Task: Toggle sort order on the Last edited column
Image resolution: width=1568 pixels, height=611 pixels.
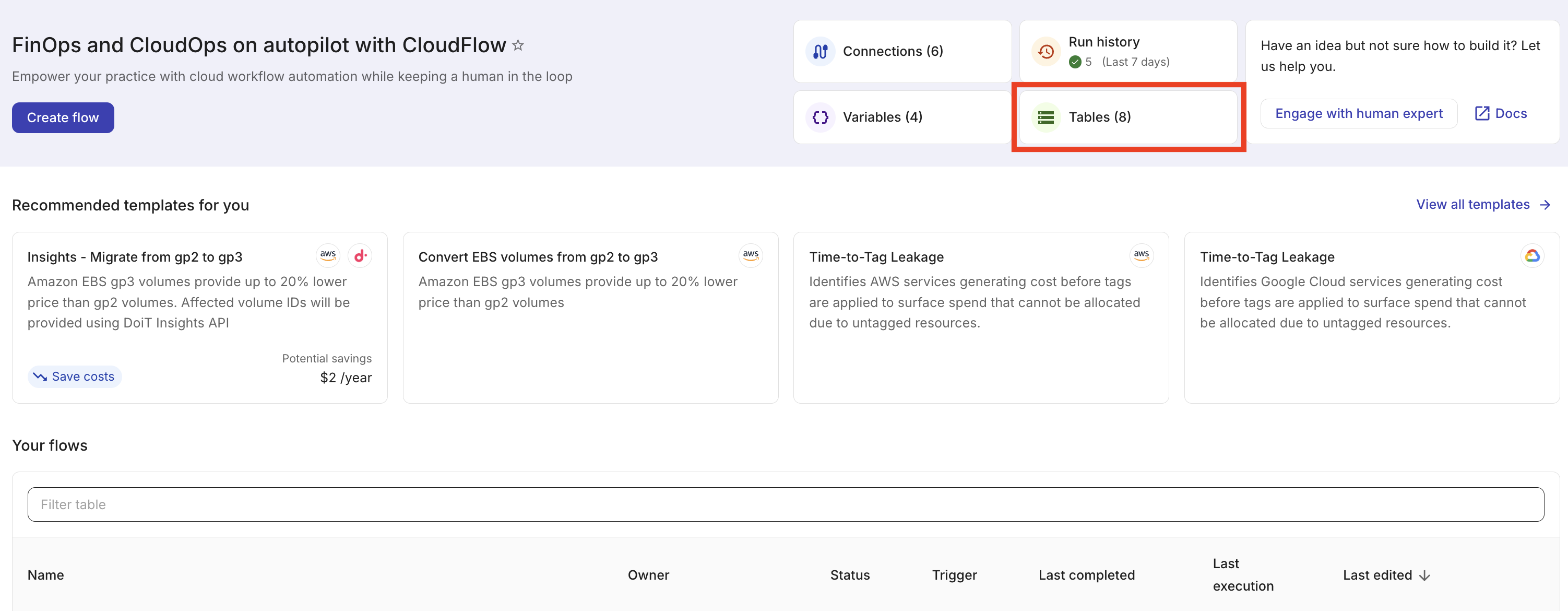Action: (1424, 574)
